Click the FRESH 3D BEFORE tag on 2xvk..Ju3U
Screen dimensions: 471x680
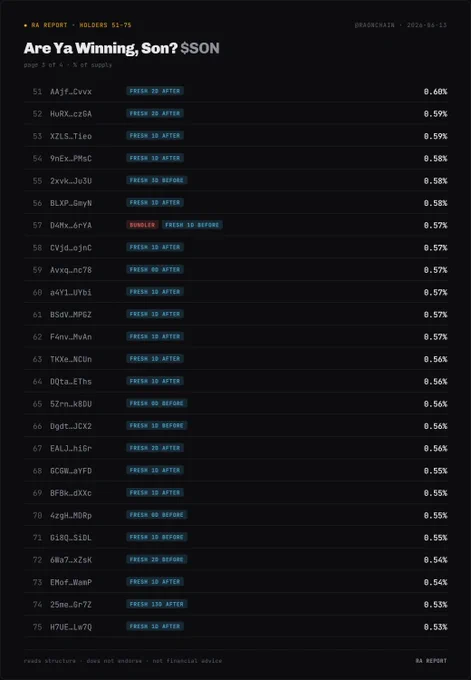coord(157,180)
